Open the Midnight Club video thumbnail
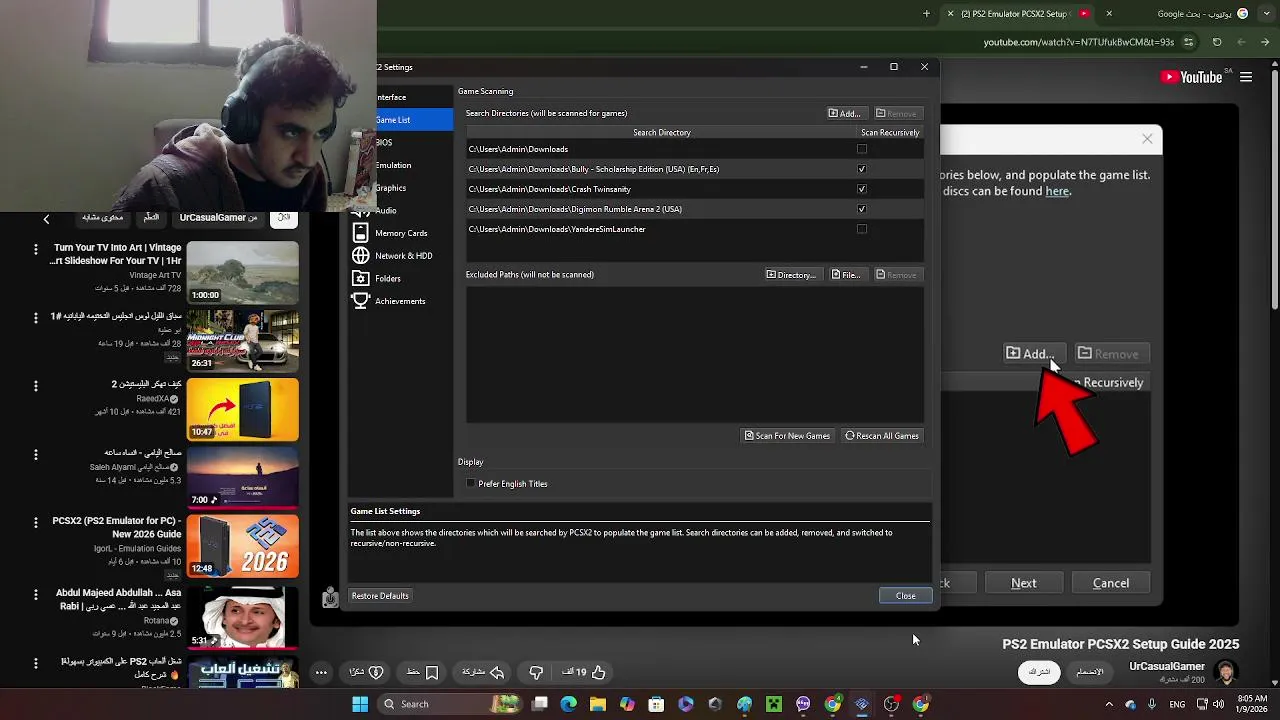This screenshot has height=720, width=1280. 242,341
